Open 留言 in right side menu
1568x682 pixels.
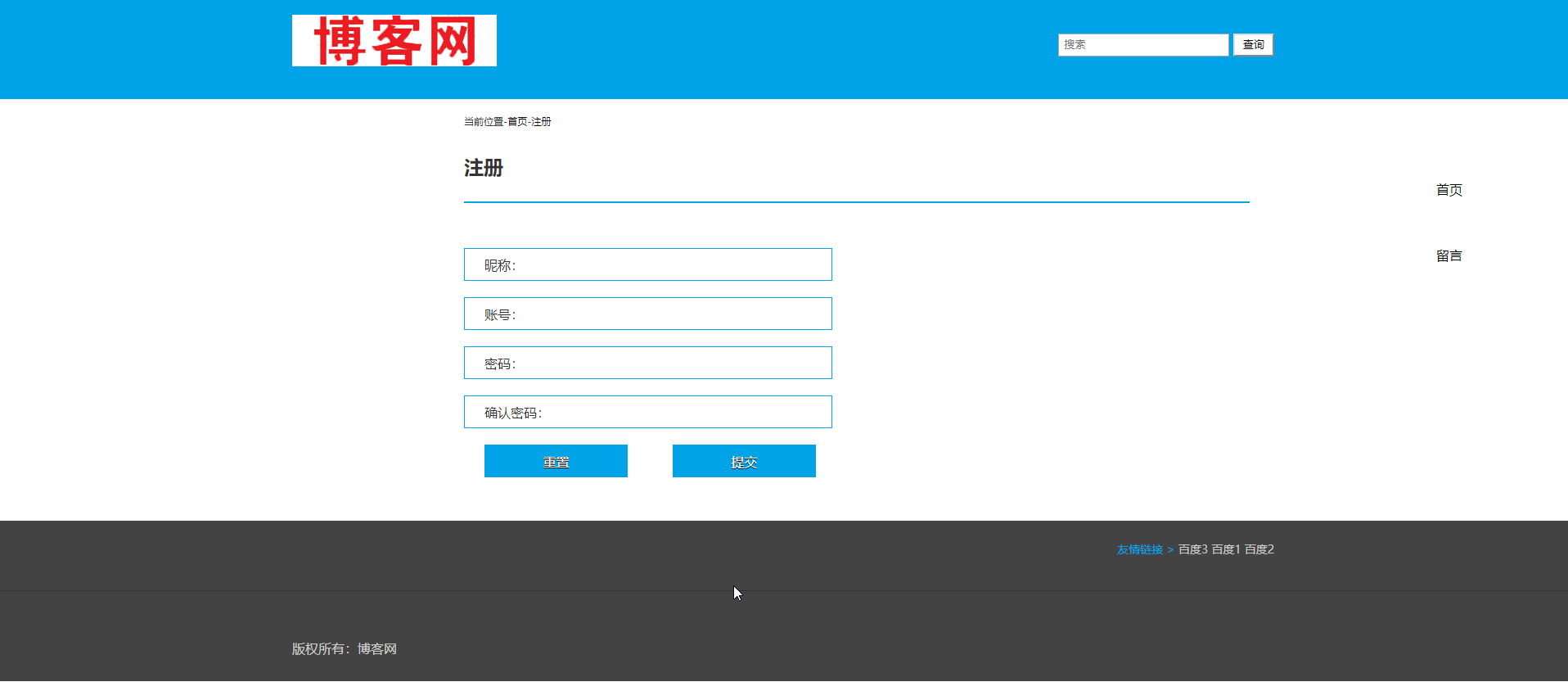(x=1449, y=256)
